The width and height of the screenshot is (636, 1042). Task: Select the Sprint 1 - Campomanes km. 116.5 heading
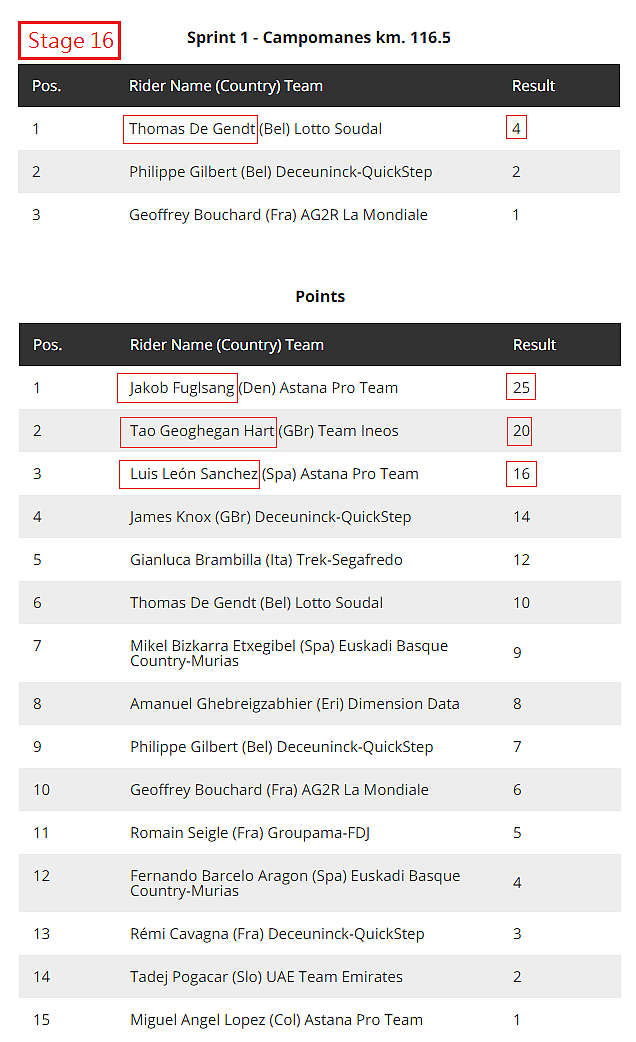(318, 37)
